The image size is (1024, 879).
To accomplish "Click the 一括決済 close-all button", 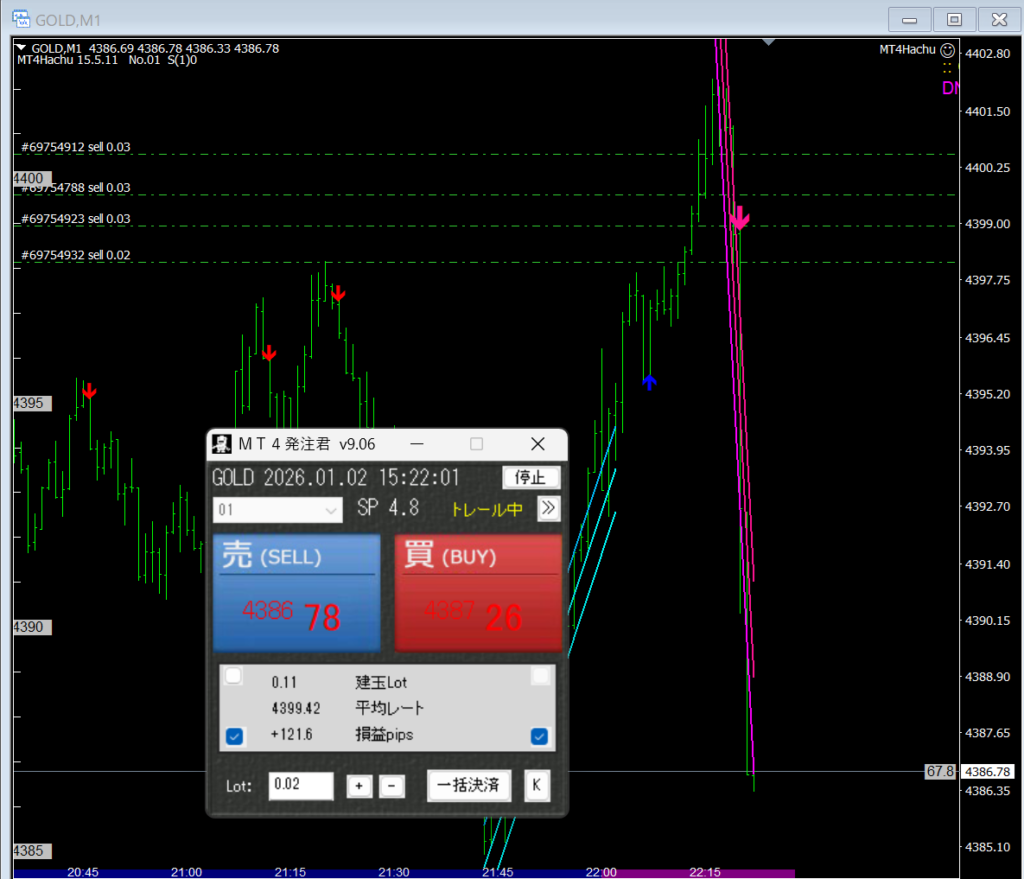I will 469,785.
